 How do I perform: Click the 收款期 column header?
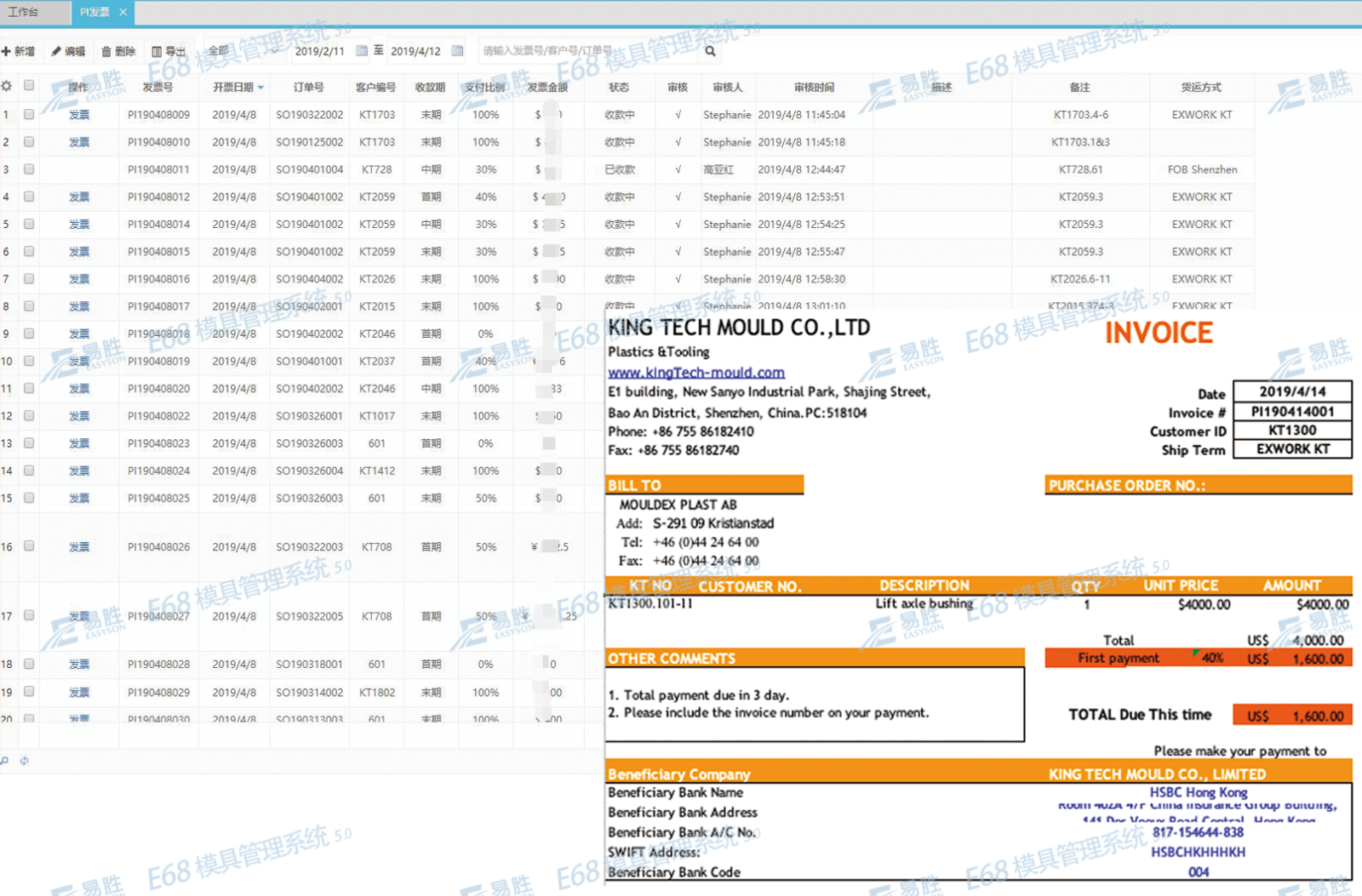[x=430, y=88]
